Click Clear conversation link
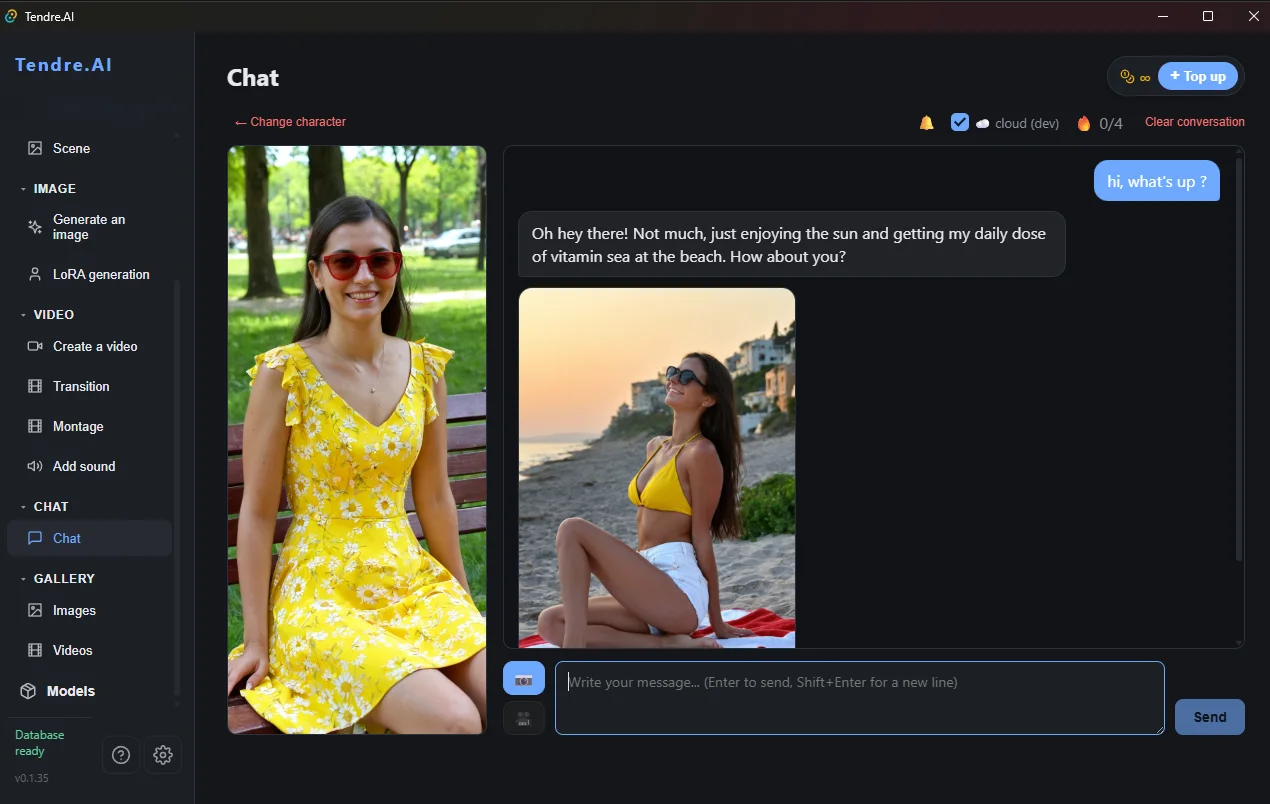The height and width of the screenshot is (804, 1270). [x=1195, y=122]
